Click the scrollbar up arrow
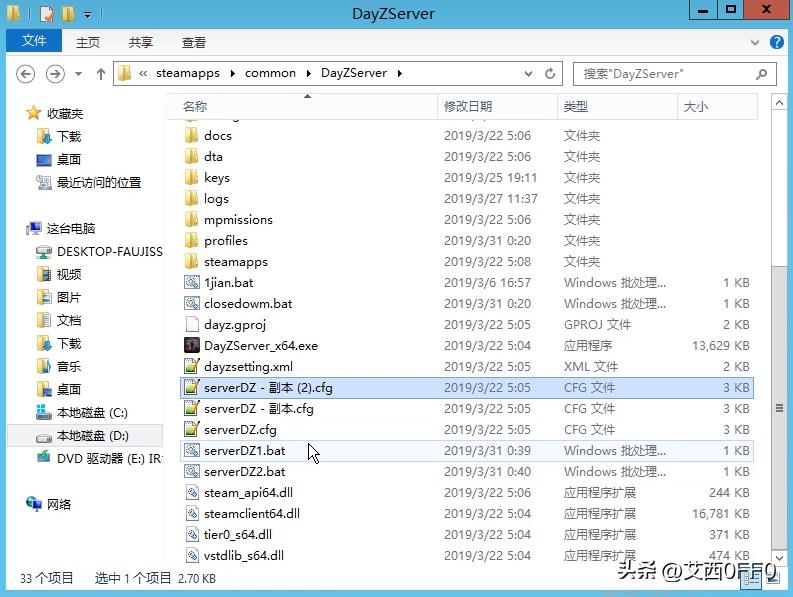Viewport: 793px width, 597px height. [x=779, y=103]
